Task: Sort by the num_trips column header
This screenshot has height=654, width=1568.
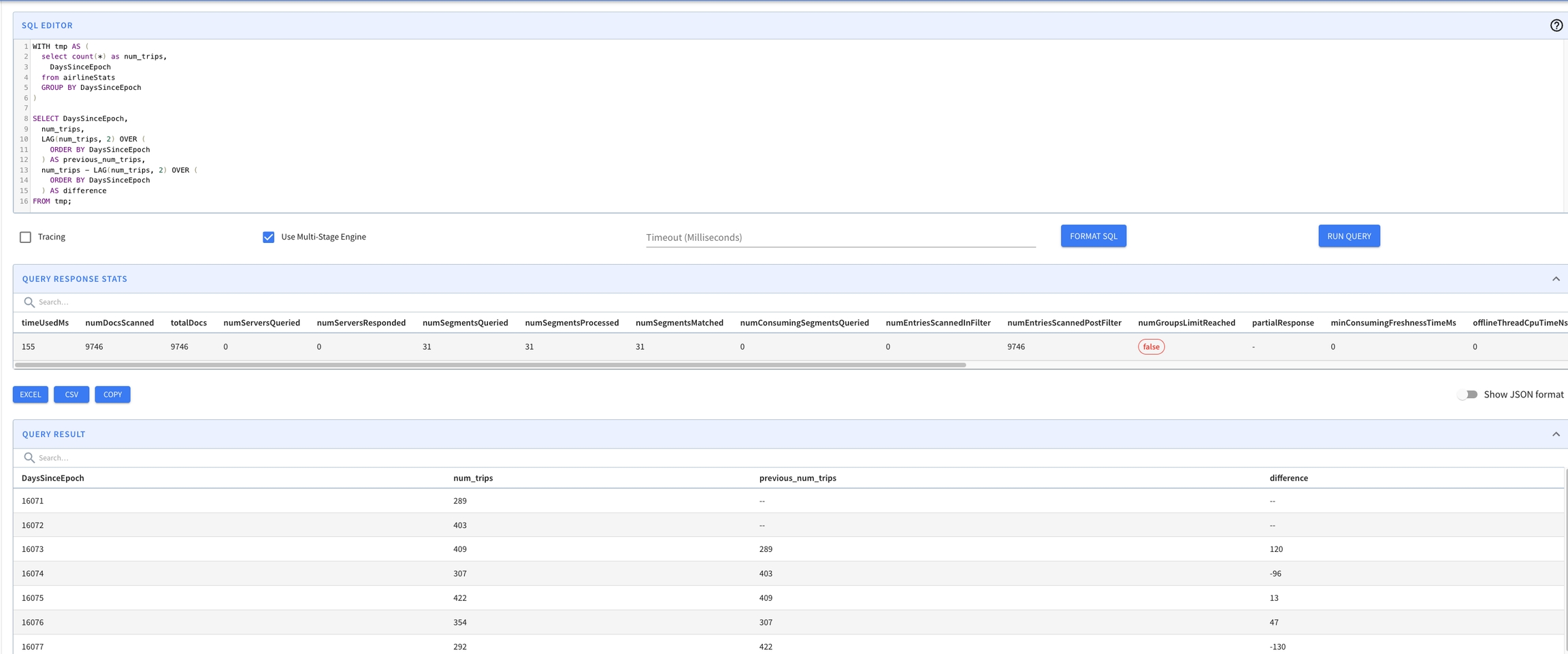Action: click(x=473, y=478)
